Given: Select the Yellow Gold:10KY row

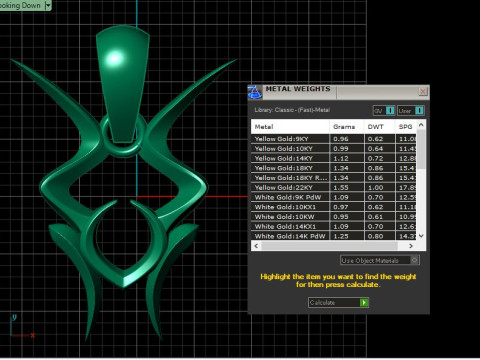Looking at the screenshot, I should coord(333,149).
